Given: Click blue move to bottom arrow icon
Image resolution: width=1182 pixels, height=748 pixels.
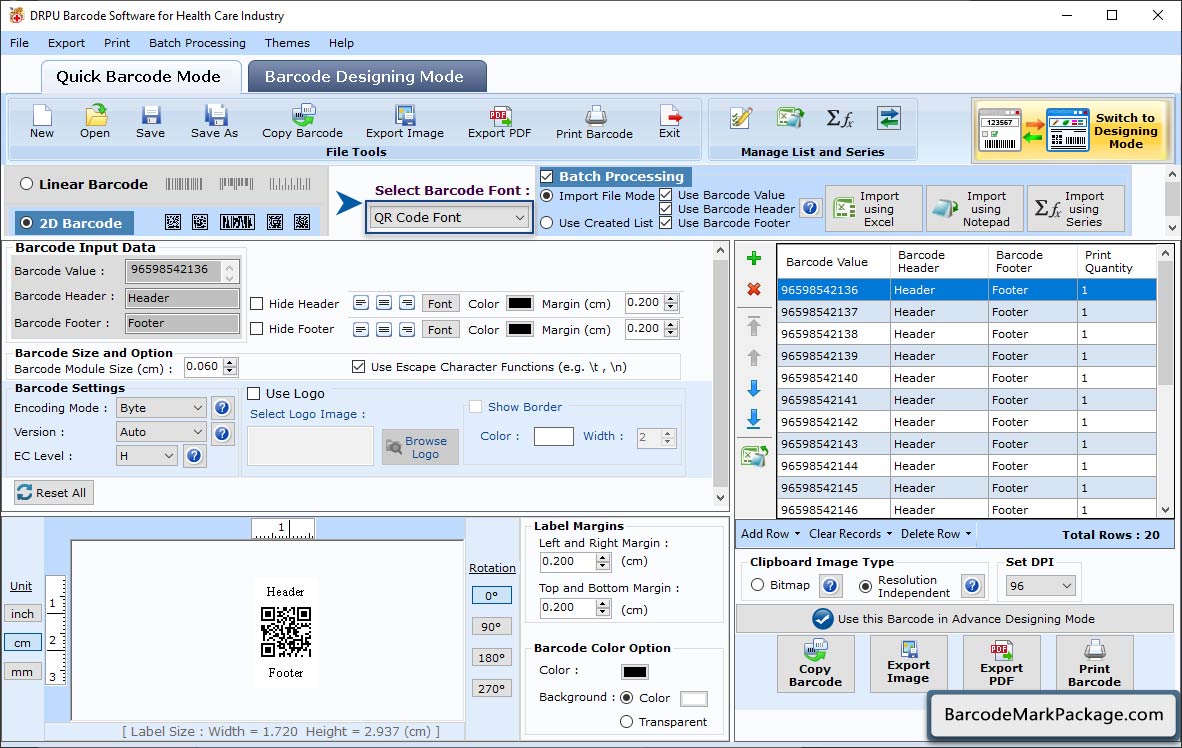Looking at the screenshot, I should (x=753, y=419).
